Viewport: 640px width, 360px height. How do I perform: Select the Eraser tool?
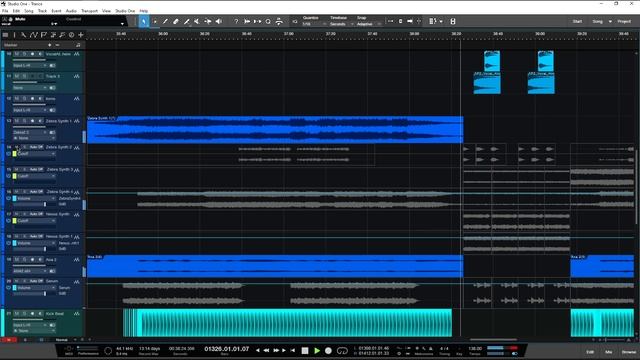pos(176,22)
